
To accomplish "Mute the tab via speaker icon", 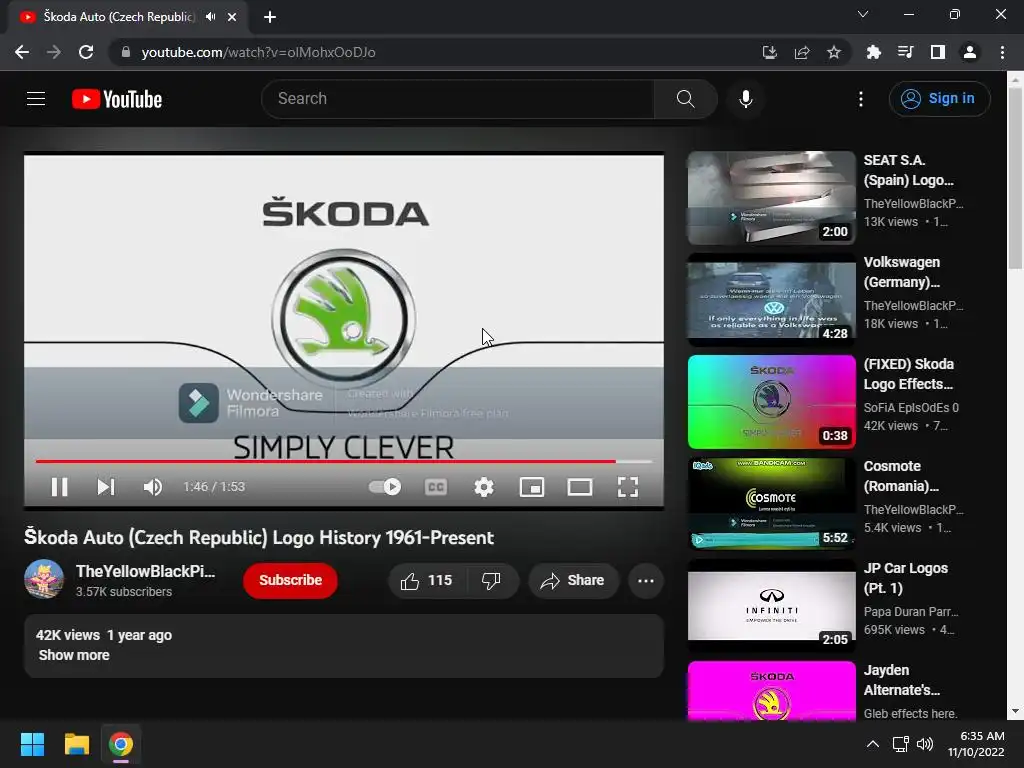I will point(210,17).
